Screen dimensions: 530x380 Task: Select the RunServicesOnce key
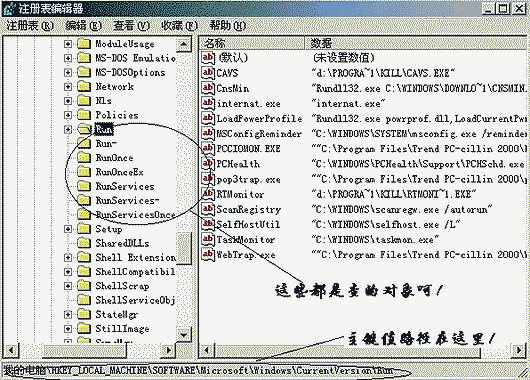[x=136, y=215]
